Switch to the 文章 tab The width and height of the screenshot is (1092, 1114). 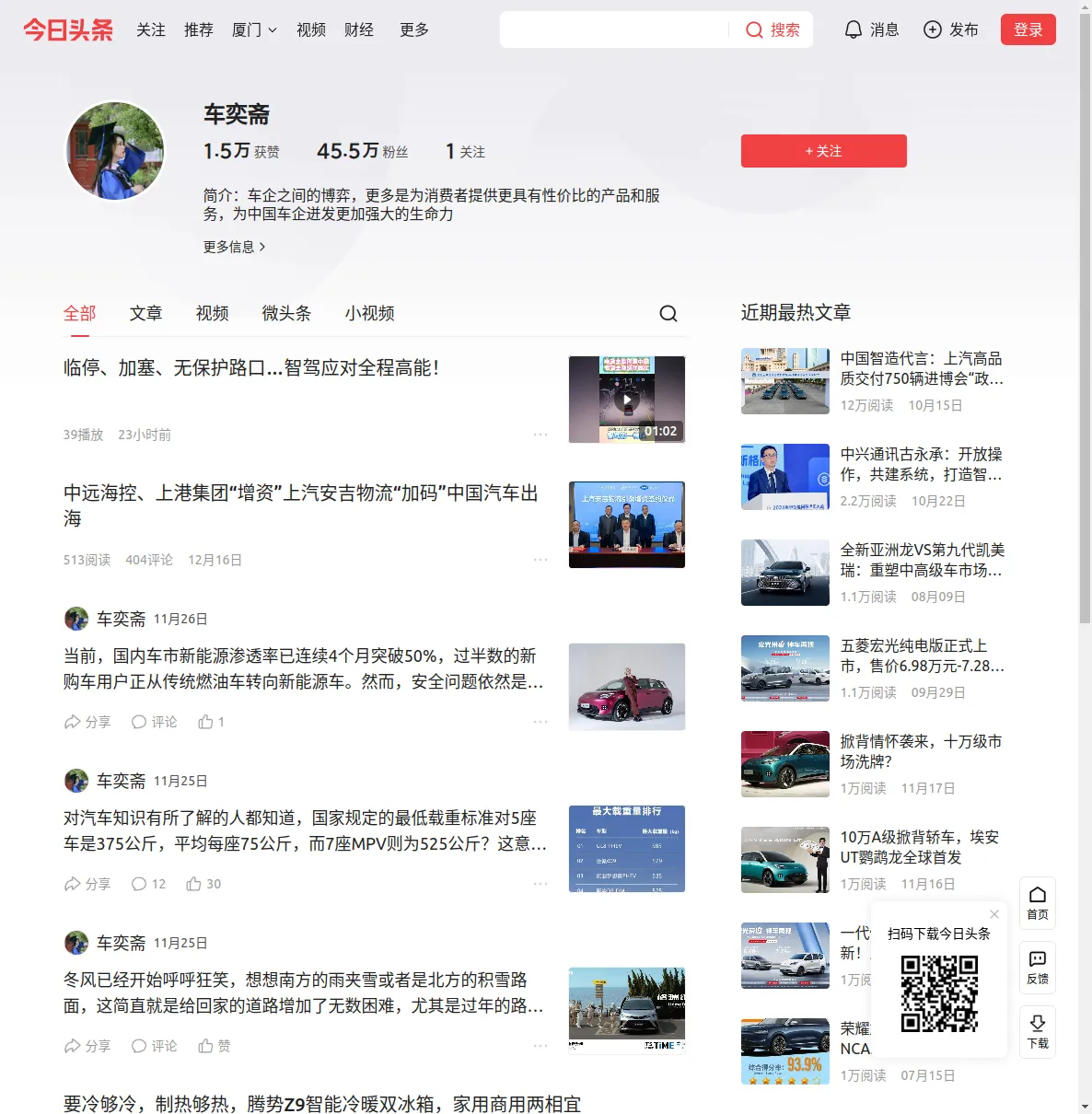pos(146,313)
